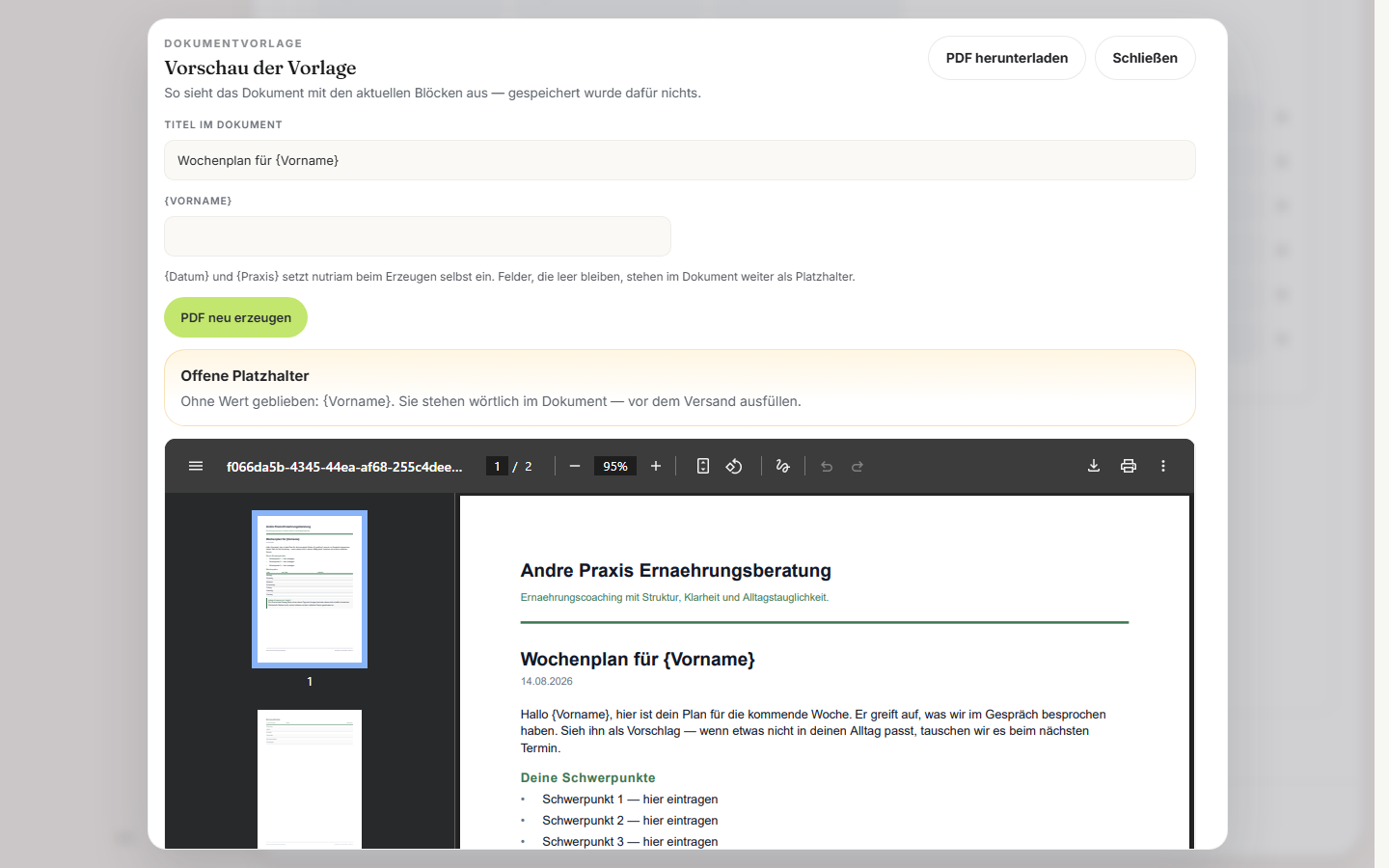Click the redo arrow in PDF toolbar

click(858, 466)
